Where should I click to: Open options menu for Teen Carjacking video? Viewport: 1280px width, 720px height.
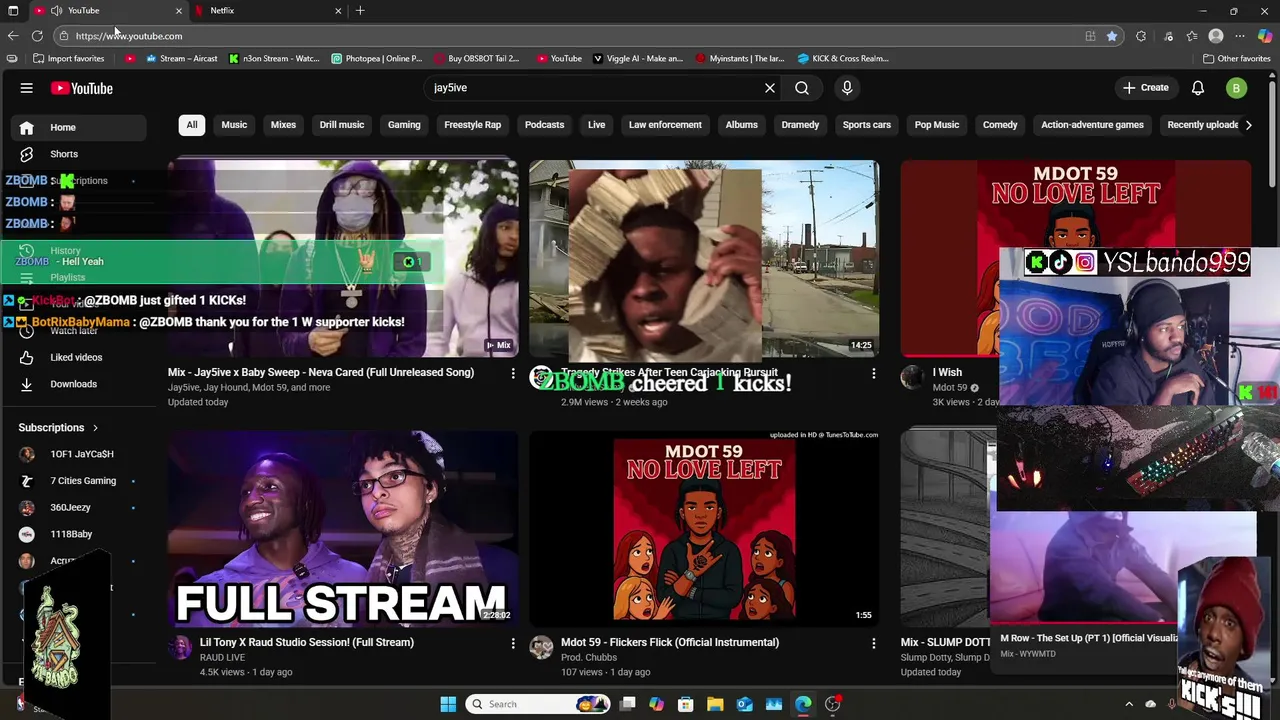click(x=874, y=373)
